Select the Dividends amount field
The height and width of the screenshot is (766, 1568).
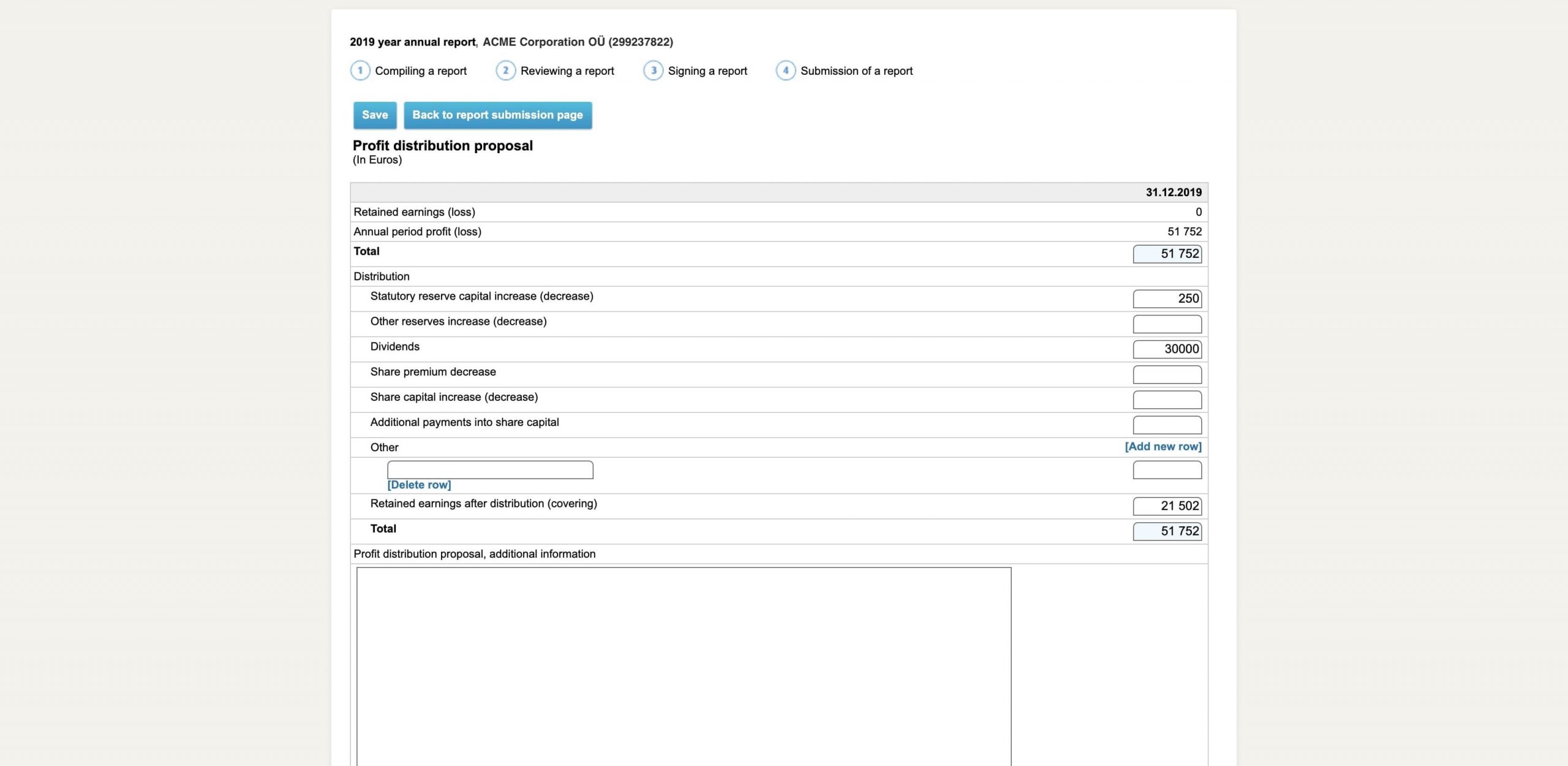point(1167,349)
